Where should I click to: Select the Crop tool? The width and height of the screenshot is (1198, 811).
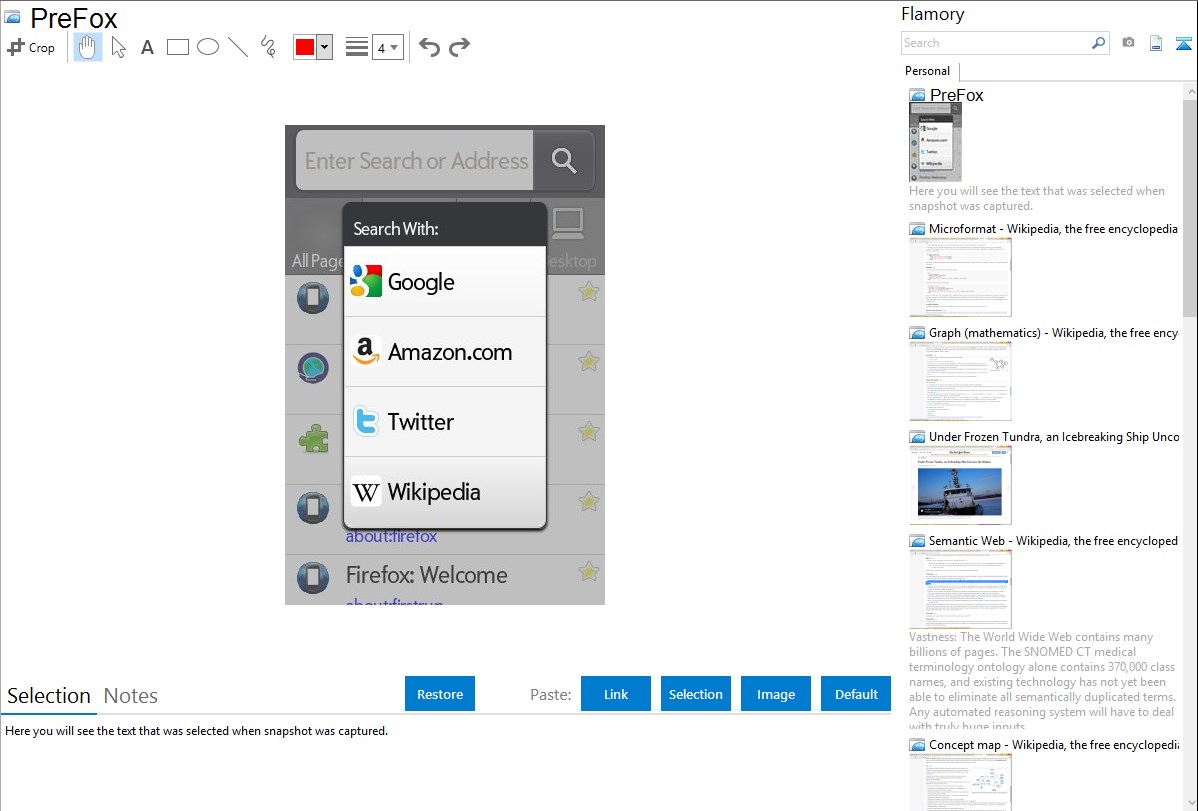click(x=31, y=47)
